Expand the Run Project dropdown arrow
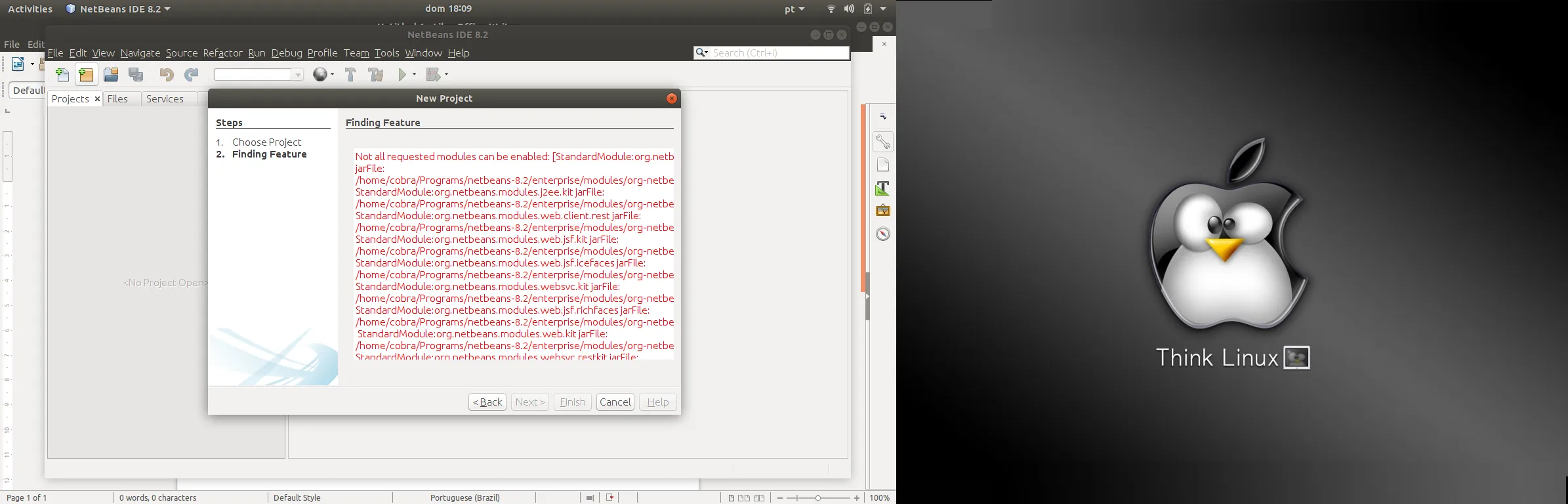 pos(414,74)
